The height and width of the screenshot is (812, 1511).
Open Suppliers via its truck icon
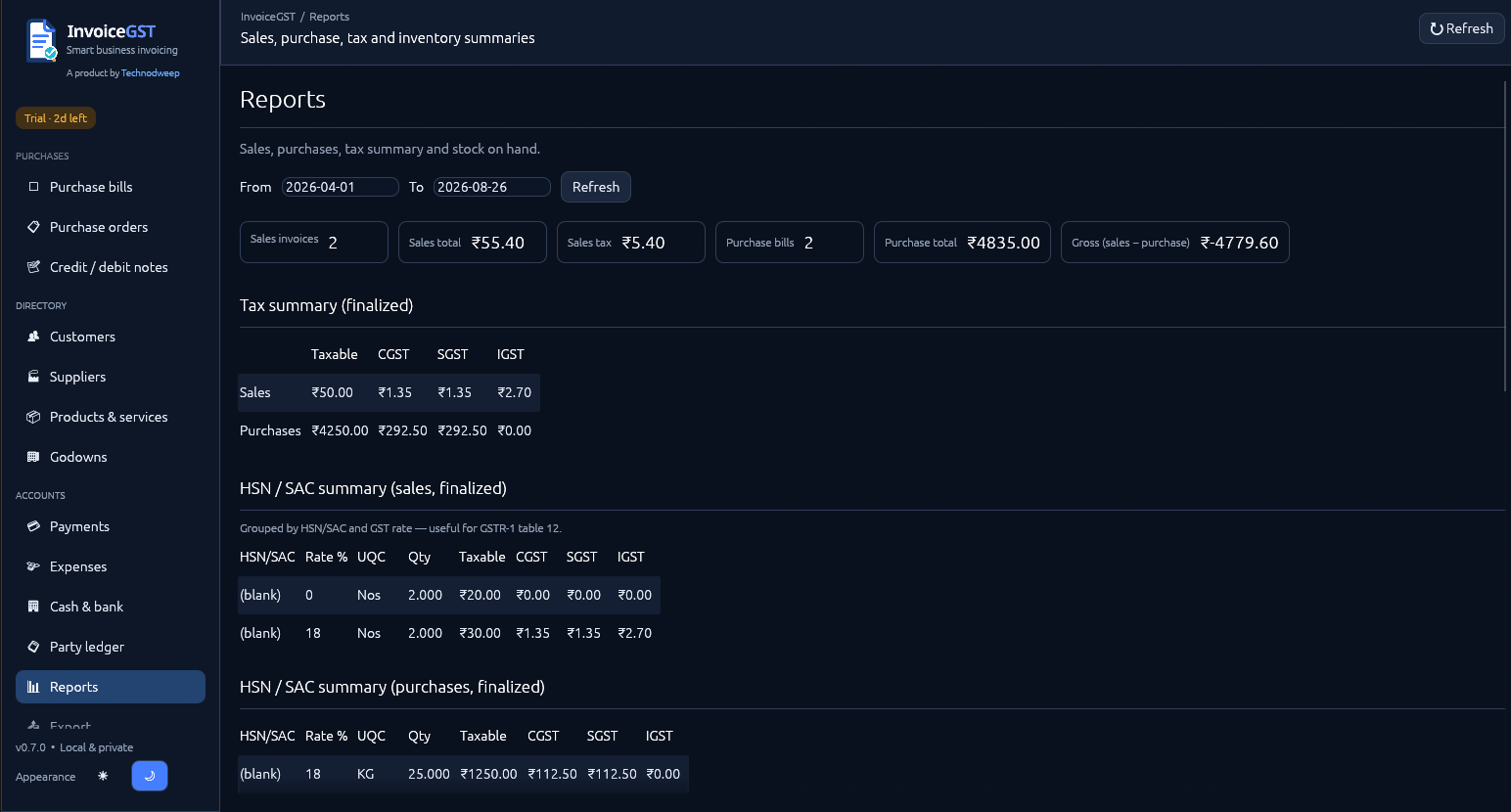[x=33, y=377]
